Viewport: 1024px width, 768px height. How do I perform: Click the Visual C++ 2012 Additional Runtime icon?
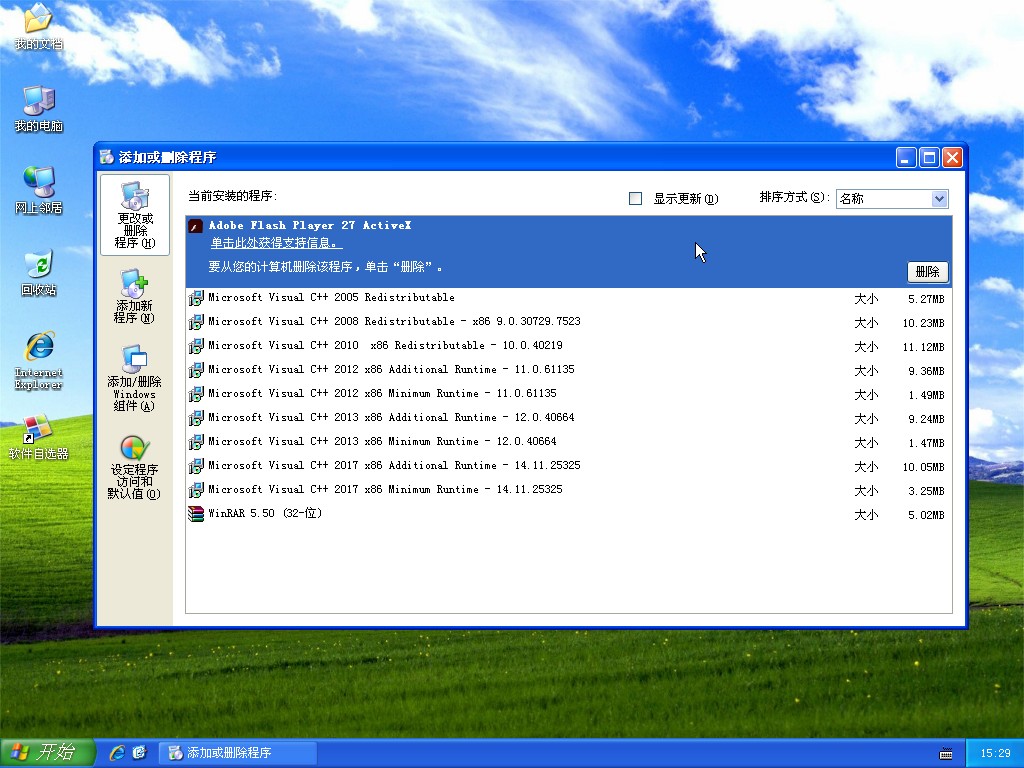pyautogui.click(x=196, y=370)
